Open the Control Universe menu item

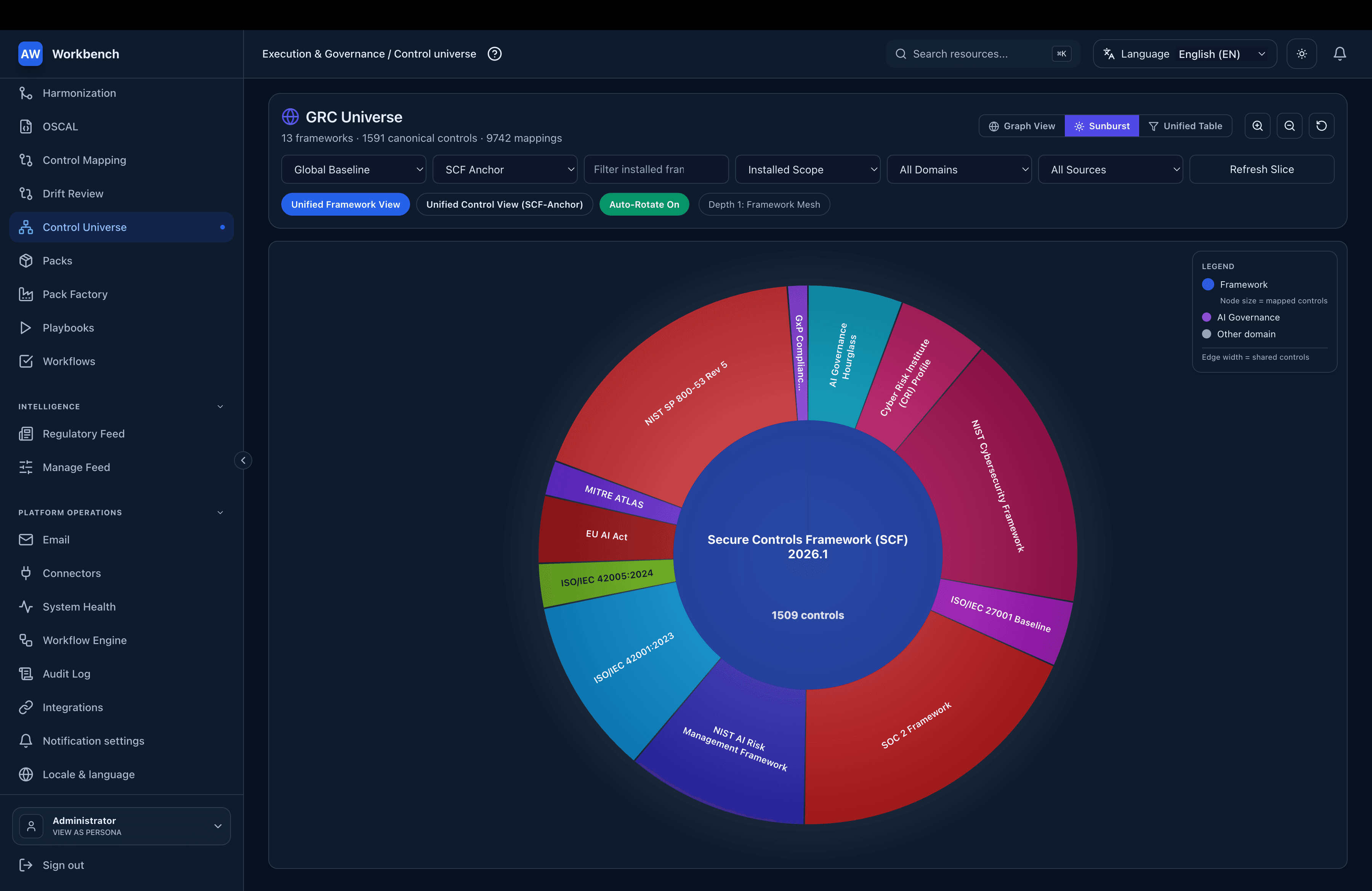[122, 227]
